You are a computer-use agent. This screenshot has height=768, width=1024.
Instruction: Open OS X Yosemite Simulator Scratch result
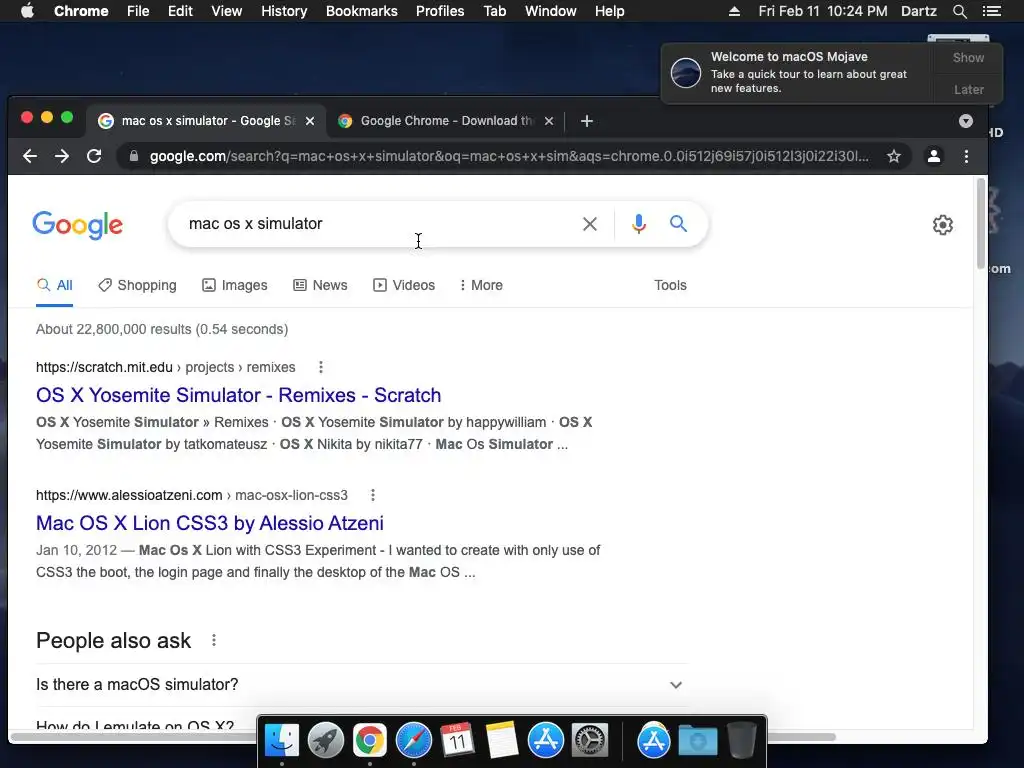pyautogui.click(x=238, y=395)
